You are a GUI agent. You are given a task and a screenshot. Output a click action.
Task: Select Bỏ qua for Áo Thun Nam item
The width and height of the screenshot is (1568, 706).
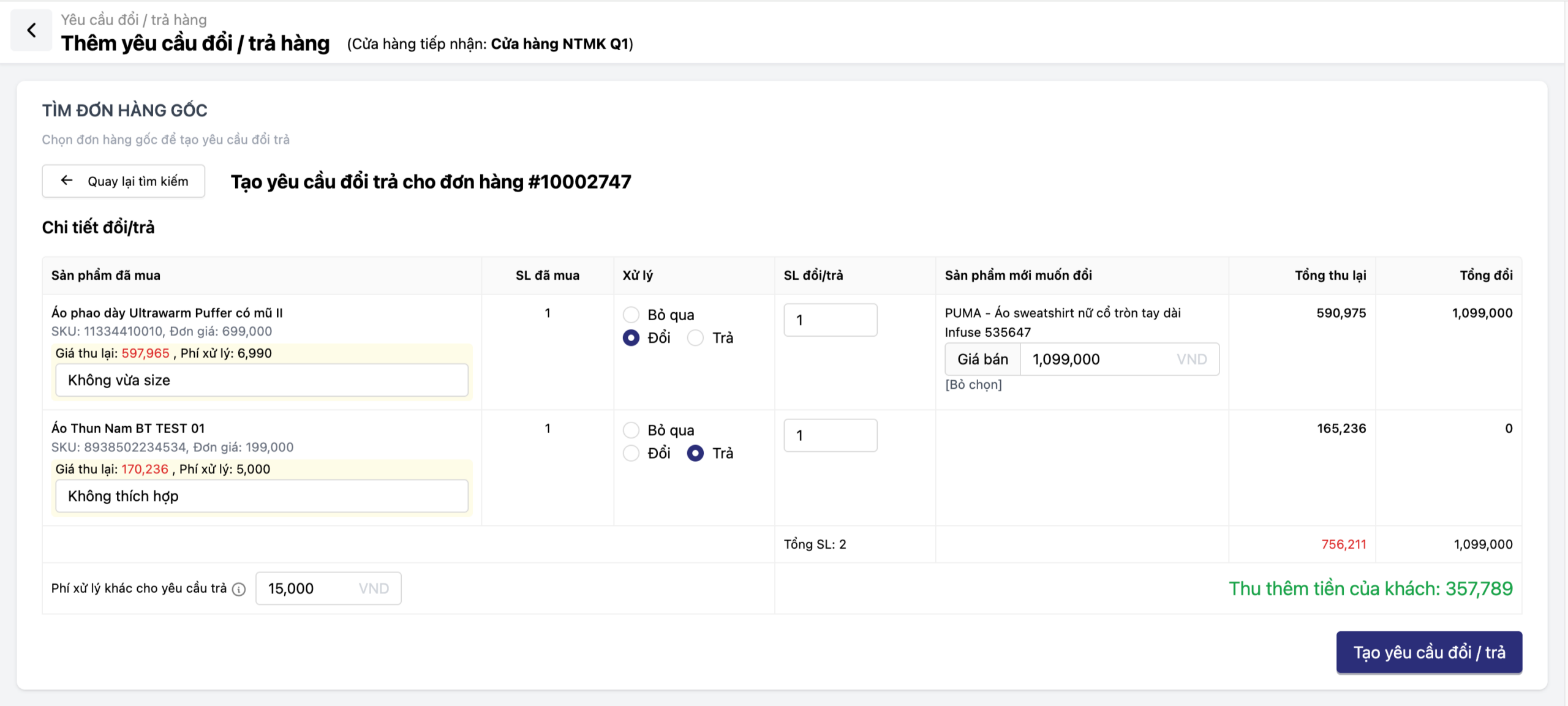click(631, 430)
